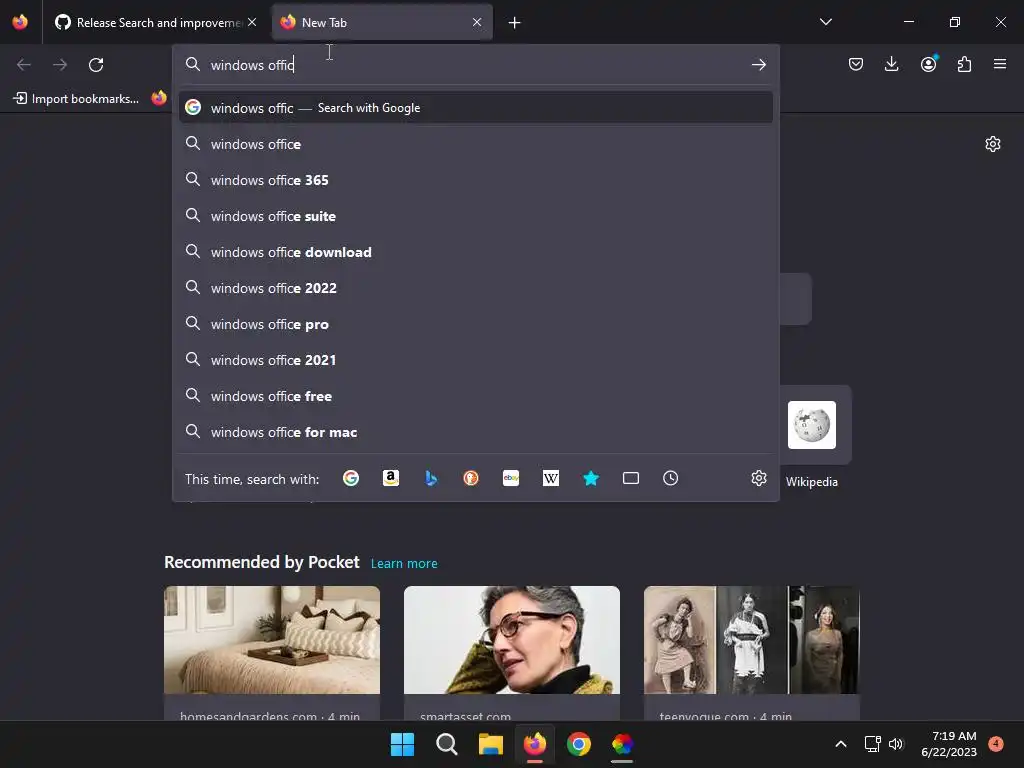1024x768 pixels.
Task: Choose suggestion 'windows office pro'
Action: tap(475, 325)
